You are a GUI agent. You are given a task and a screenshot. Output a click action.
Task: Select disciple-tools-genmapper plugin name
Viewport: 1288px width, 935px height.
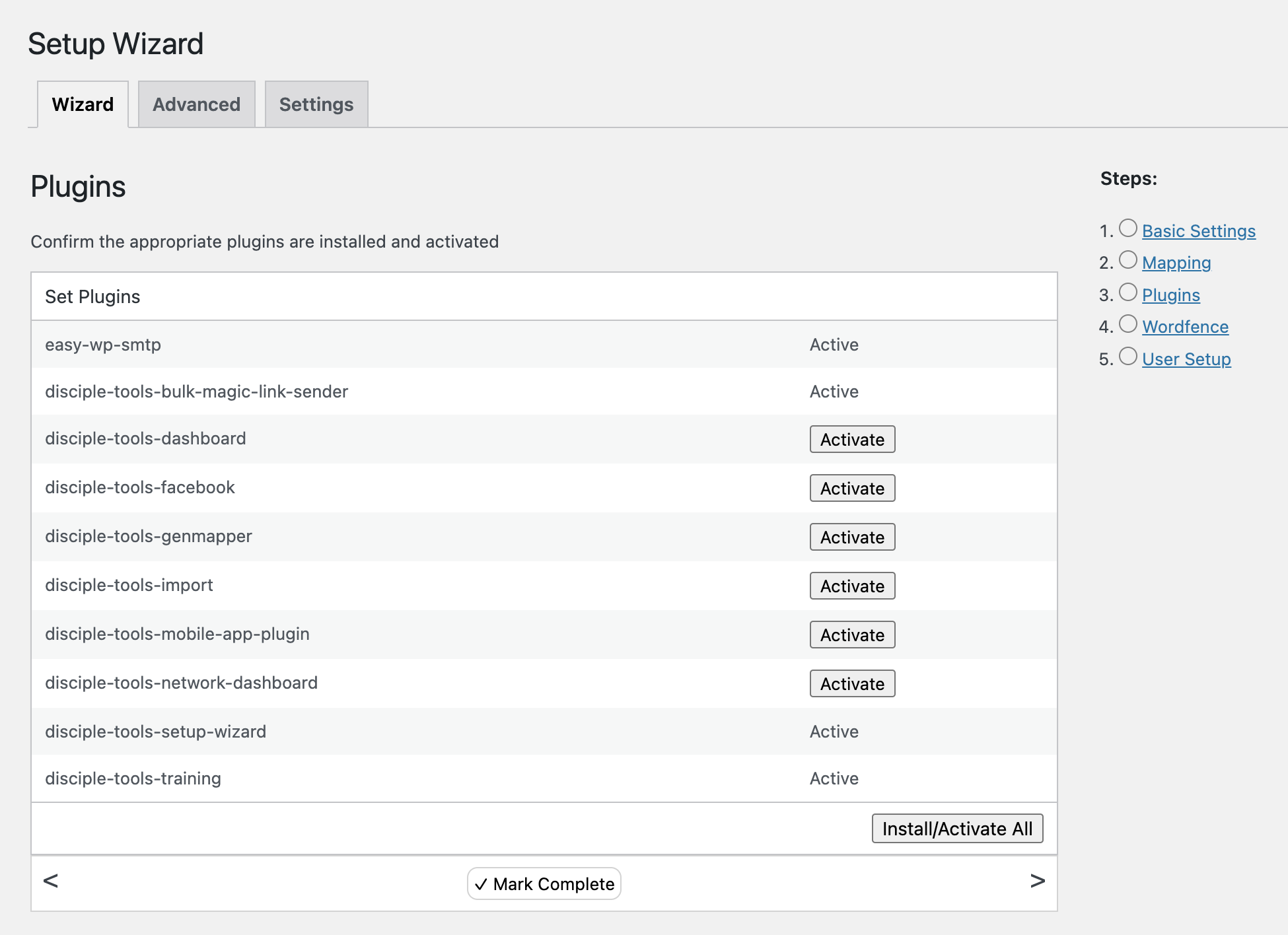(x=149, y=536)
